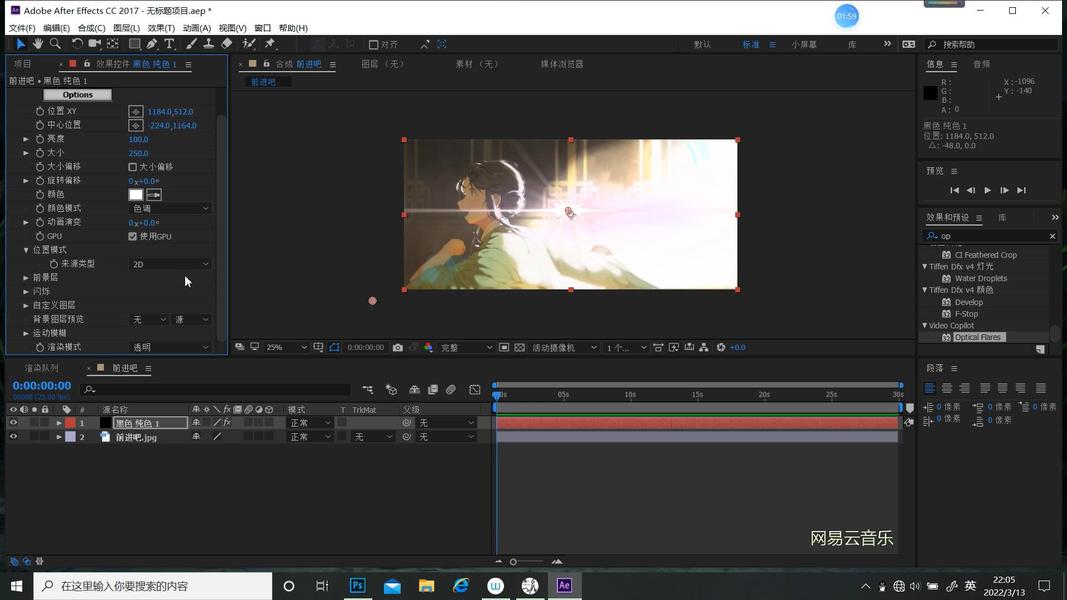Click the 位置 XY crosshair picker
This screenshot has width=1067, height=600.
click(x=136, y=112)
